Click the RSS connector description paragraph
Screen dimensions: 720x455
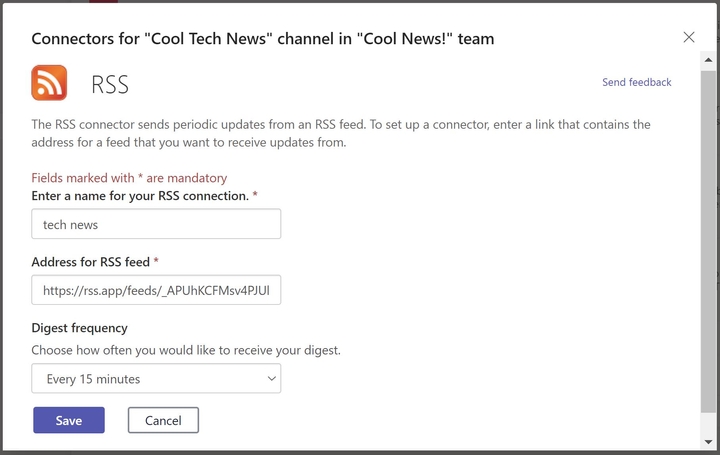tap(341, 133)
